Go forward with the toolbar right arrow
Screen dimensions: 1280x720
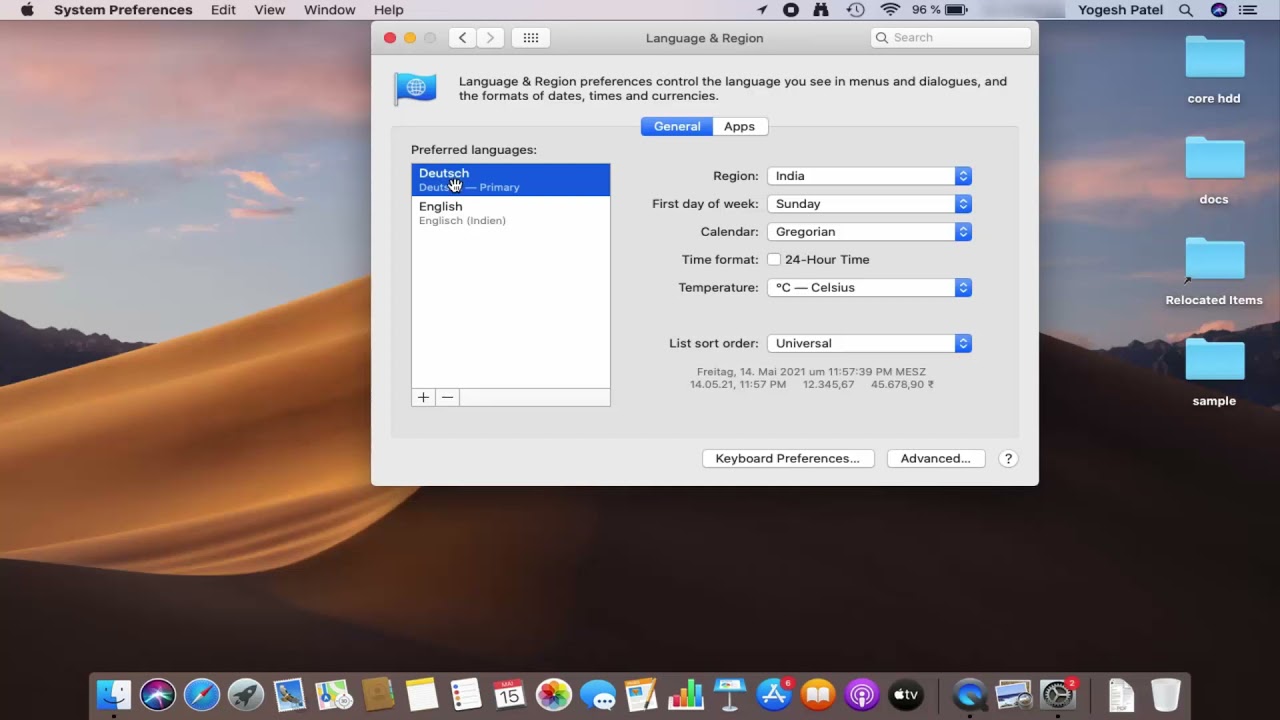(x=490, y=38)
